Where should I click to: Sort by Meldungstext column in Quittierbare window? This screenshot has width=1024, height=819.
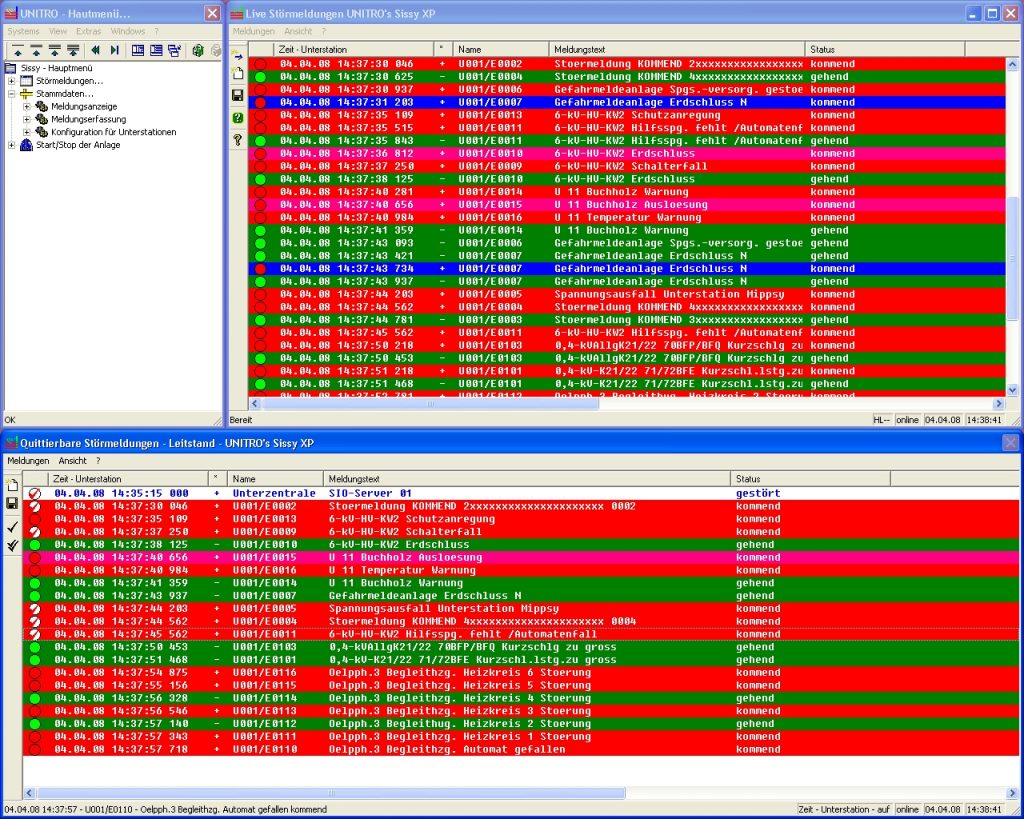click(x=526, y=479)
